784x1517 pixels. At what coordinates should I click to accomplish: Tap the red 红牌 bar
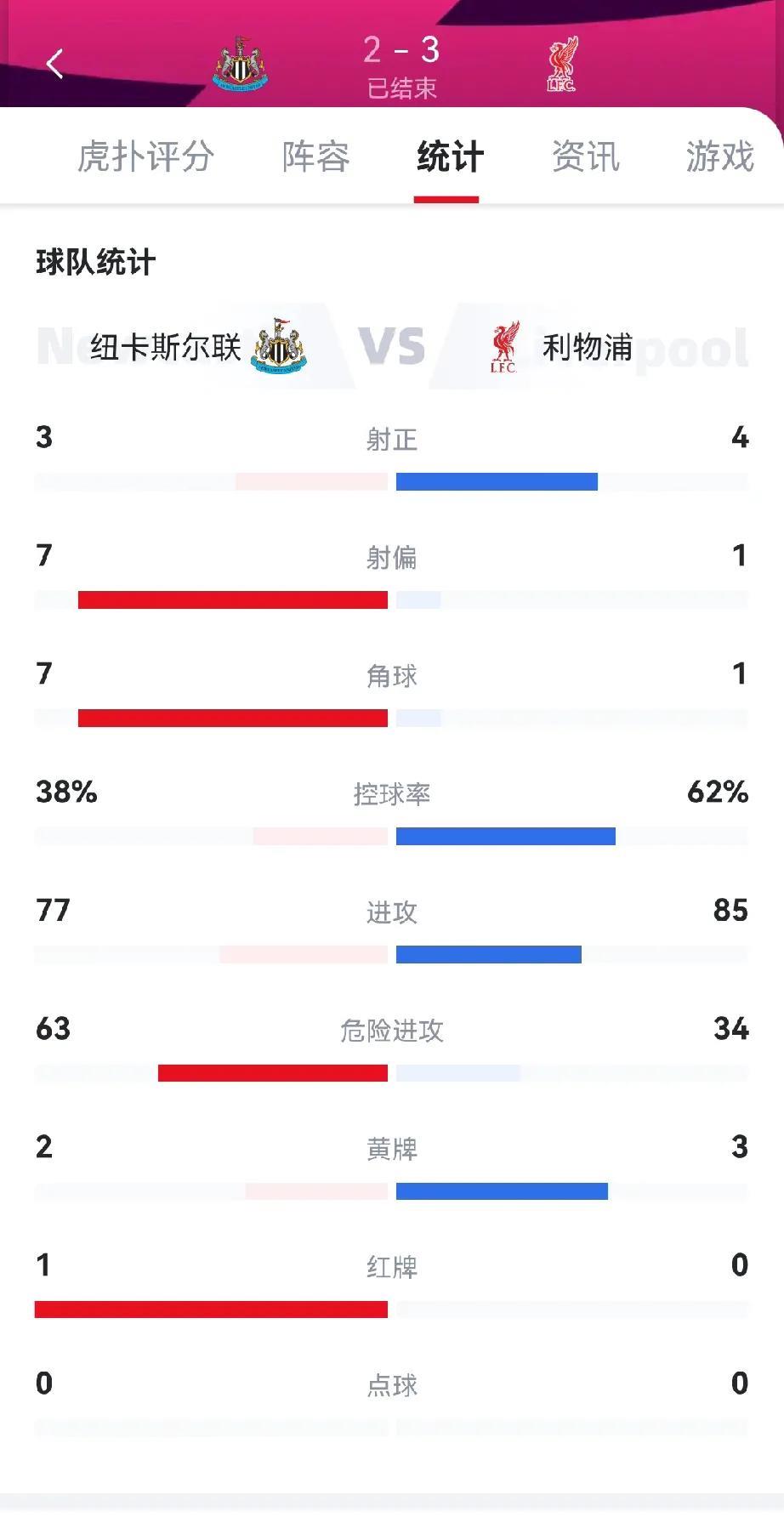pyautogui.click(x=211, y=1310)
